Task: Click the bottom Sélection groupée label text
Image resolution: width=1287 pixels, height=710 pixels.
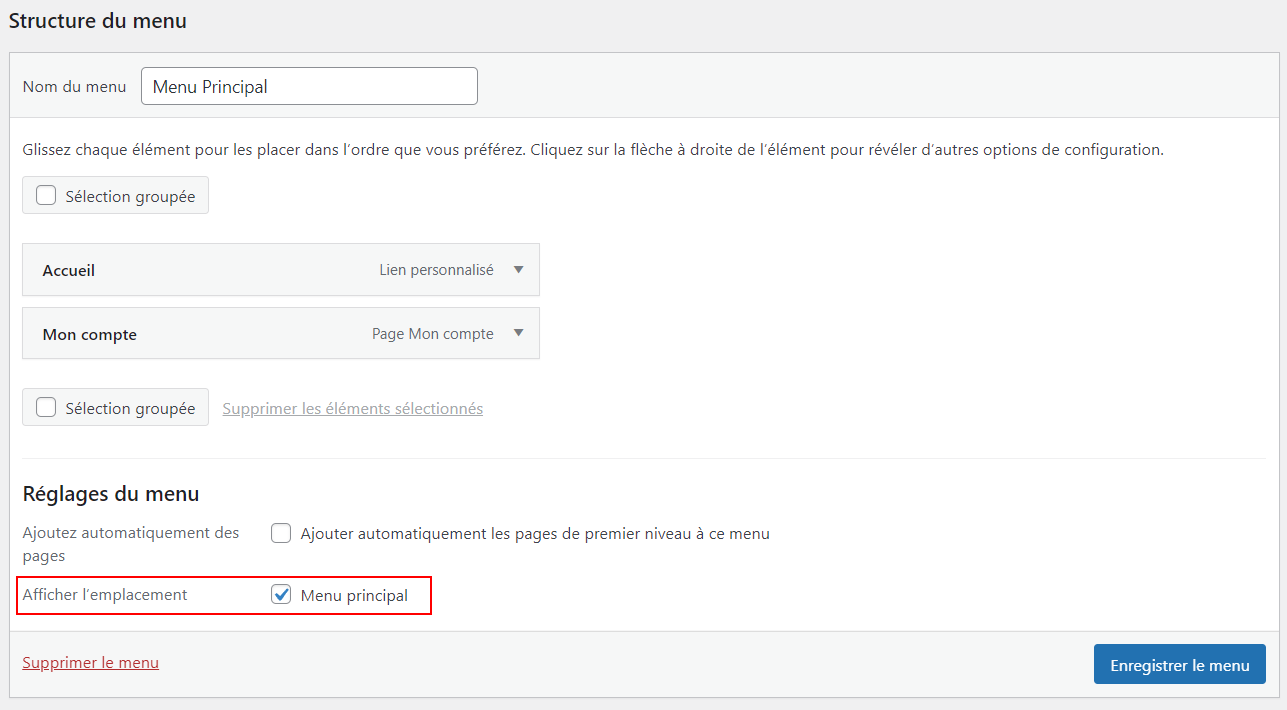Action: 130,409
